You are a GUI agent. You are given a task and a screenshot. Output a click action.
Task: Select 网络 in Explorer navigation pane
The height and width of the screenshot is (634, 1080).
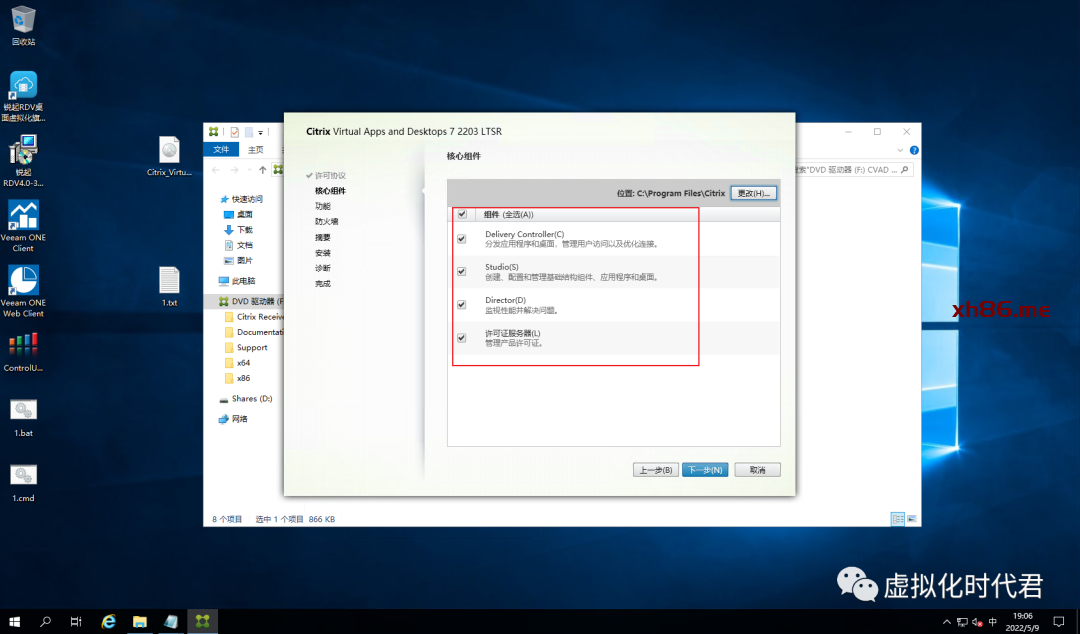tap(239, 419)
